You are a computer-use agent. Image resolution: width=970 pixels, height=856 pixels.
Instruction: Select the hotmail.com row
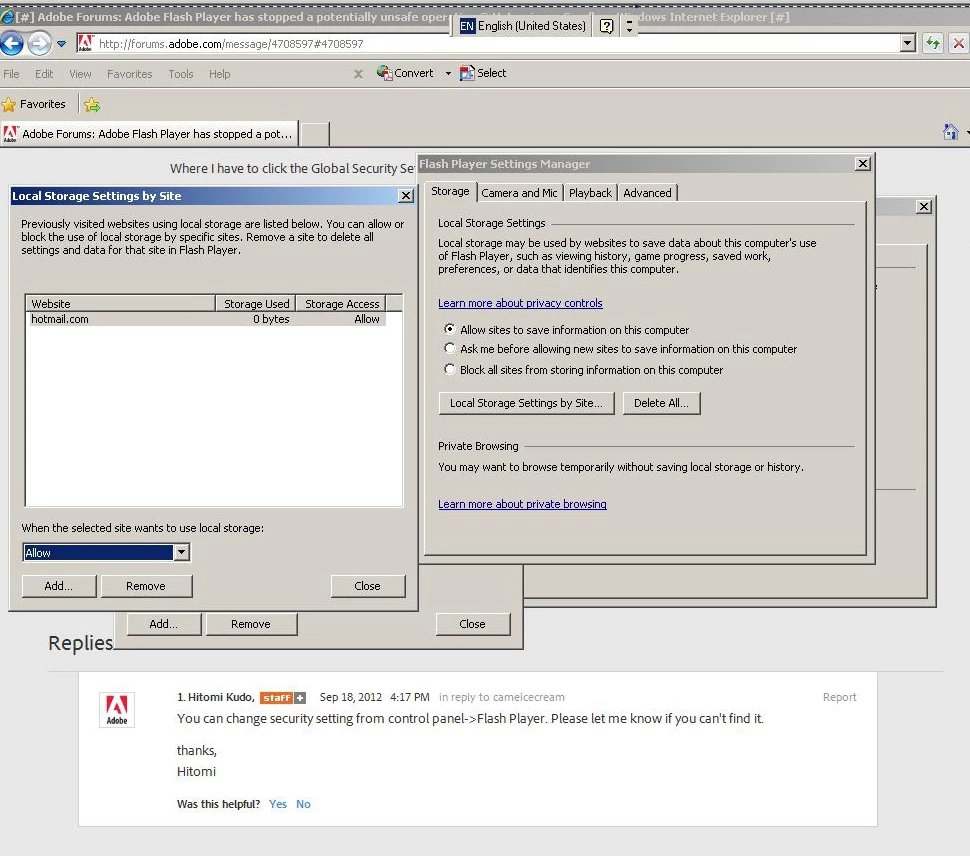(x=206, y=319)
